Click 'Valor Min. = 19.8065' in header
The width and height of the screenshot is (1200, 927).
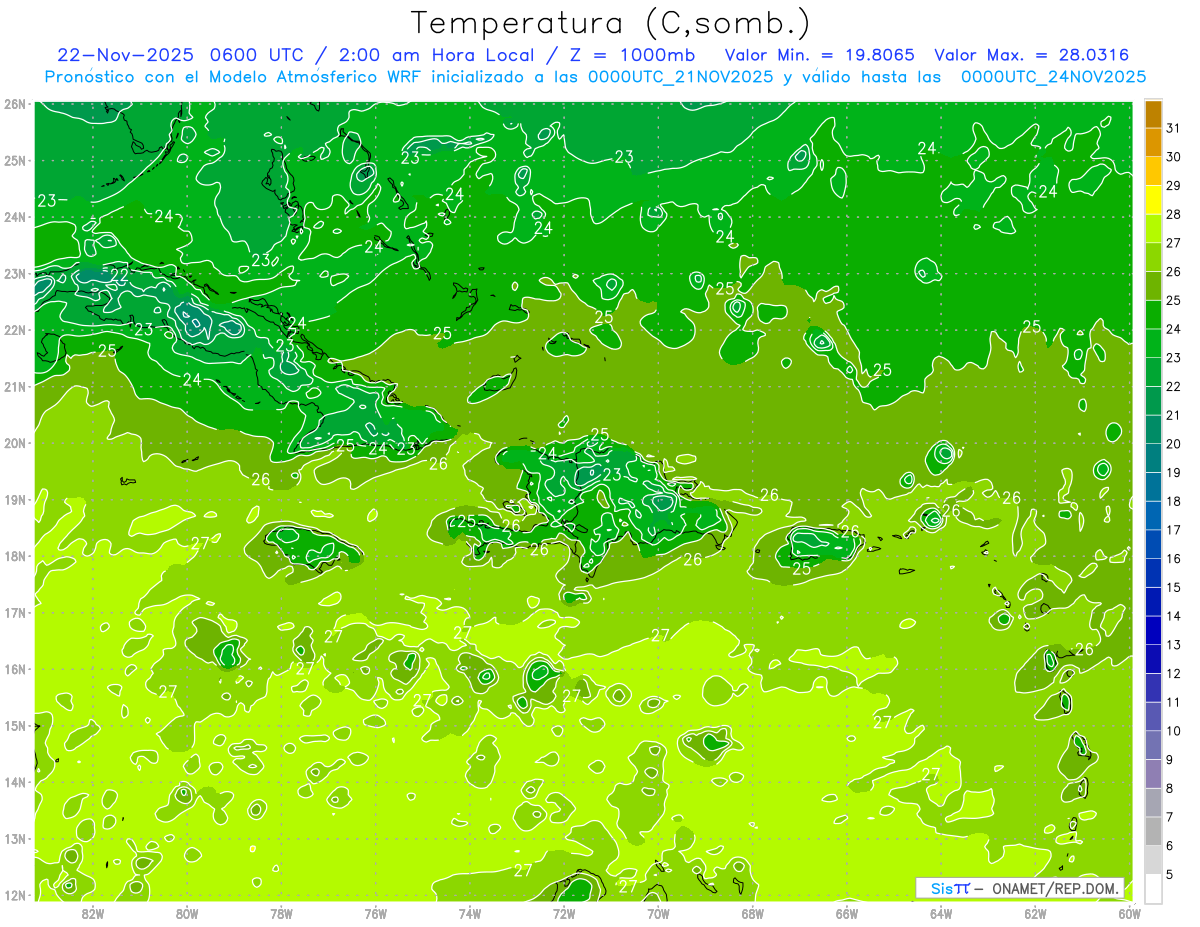(820, 55)
